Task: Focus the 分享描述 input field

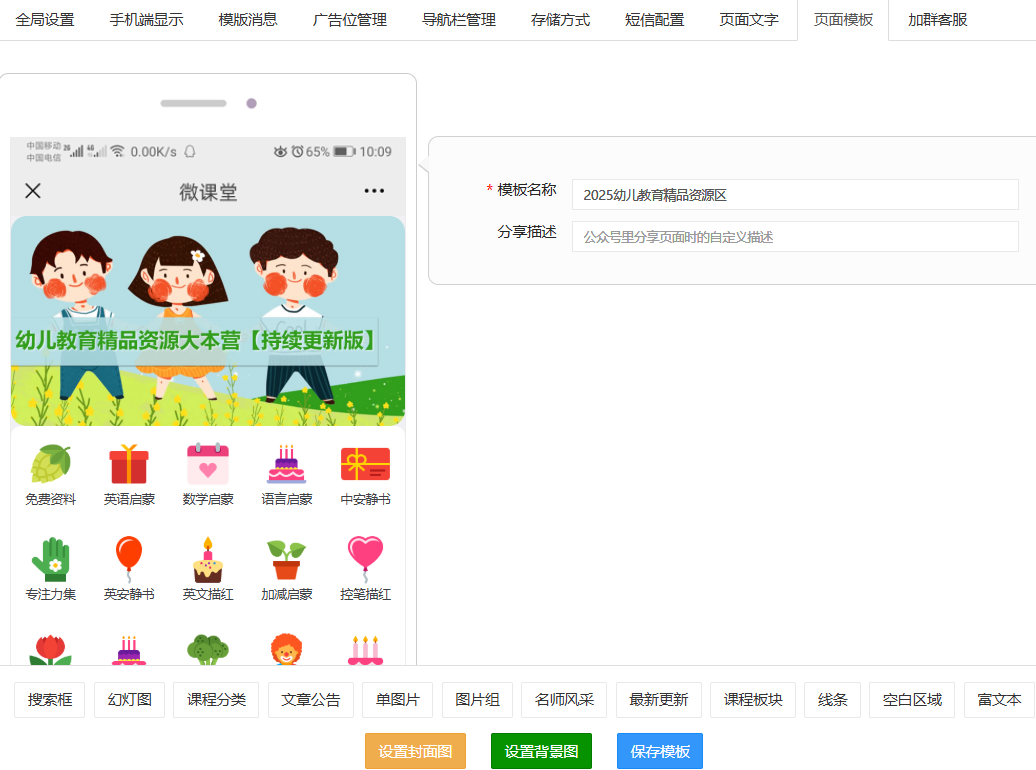Action: click(794, 237)
